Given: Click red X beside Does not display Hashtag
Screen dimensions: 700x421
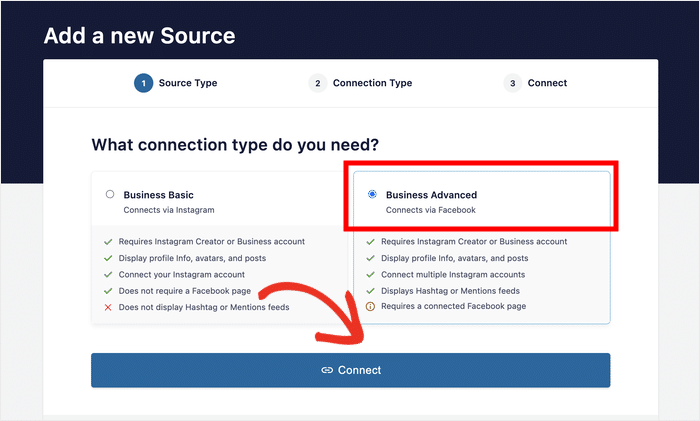Looking at the screenshot, I should [x=108, y=307].
